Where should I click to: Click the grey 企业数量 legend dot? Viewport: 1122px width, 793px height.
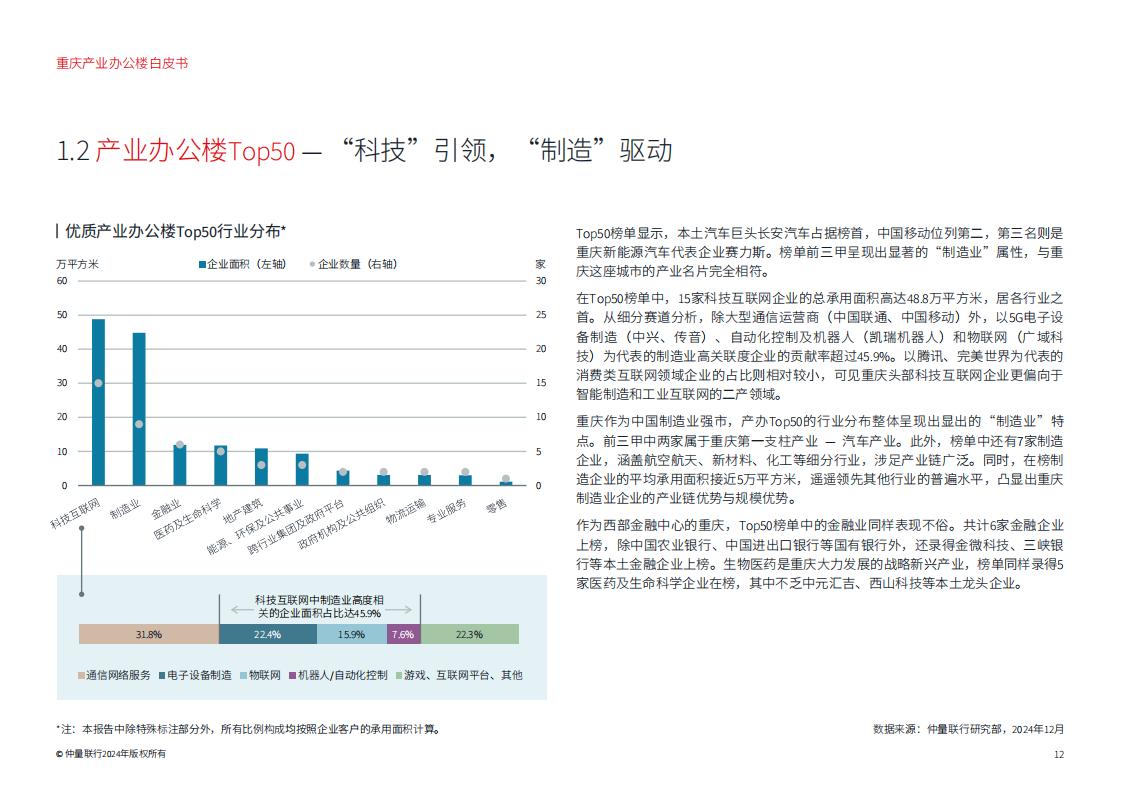(312, 265)
